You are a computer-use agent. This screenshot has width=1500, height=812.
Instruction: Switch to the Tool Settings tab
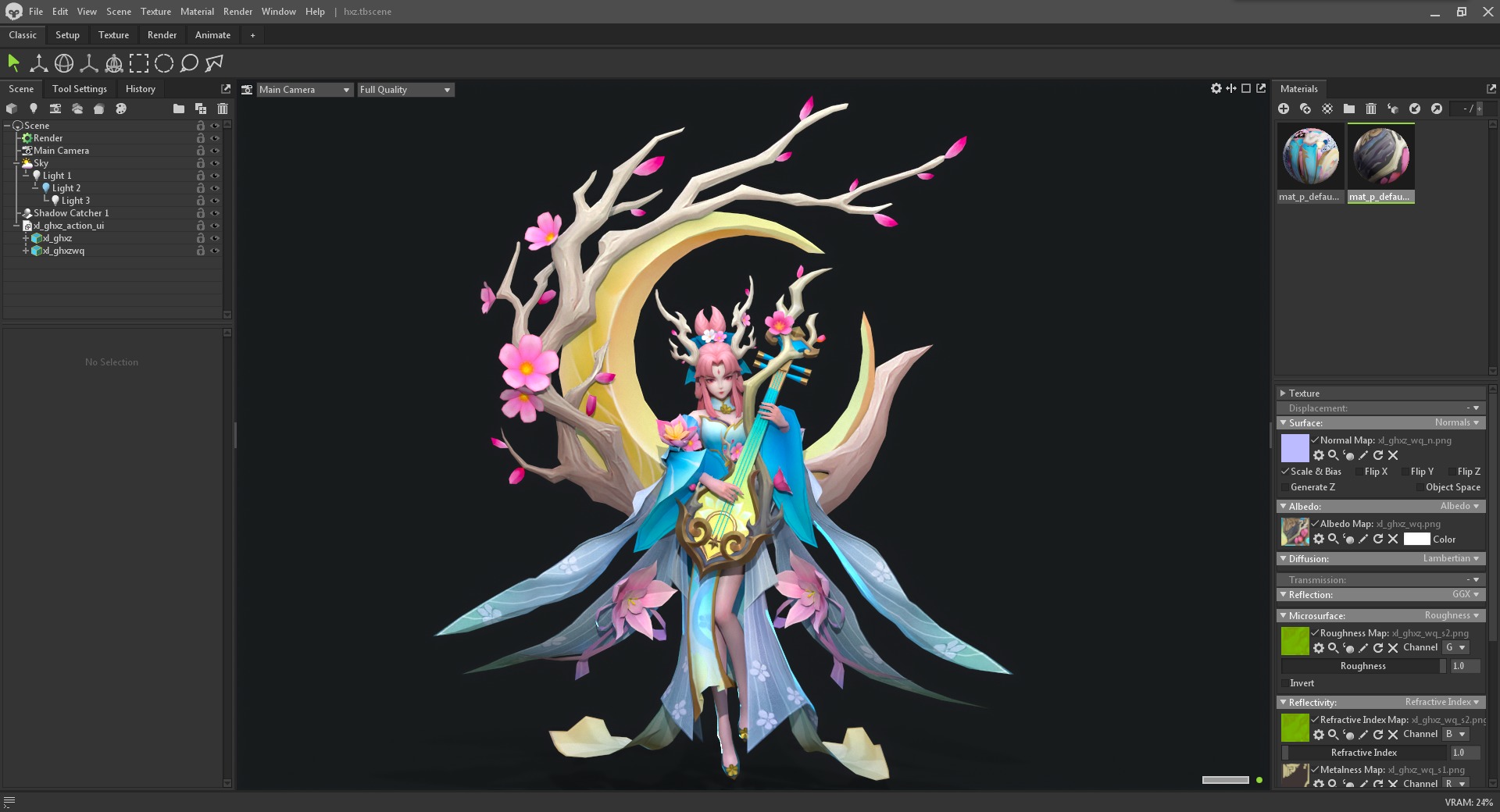[x=80, y=89]
